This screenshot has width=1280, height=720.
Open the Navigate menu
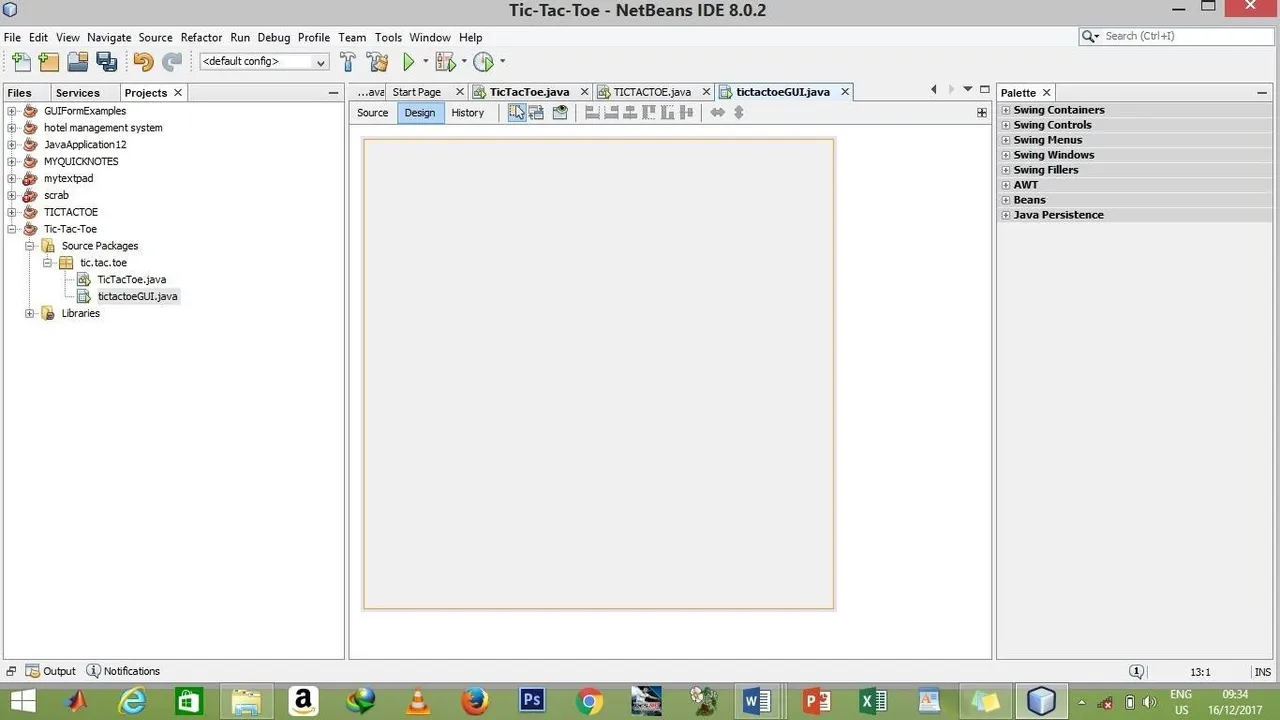pos(109,37)
